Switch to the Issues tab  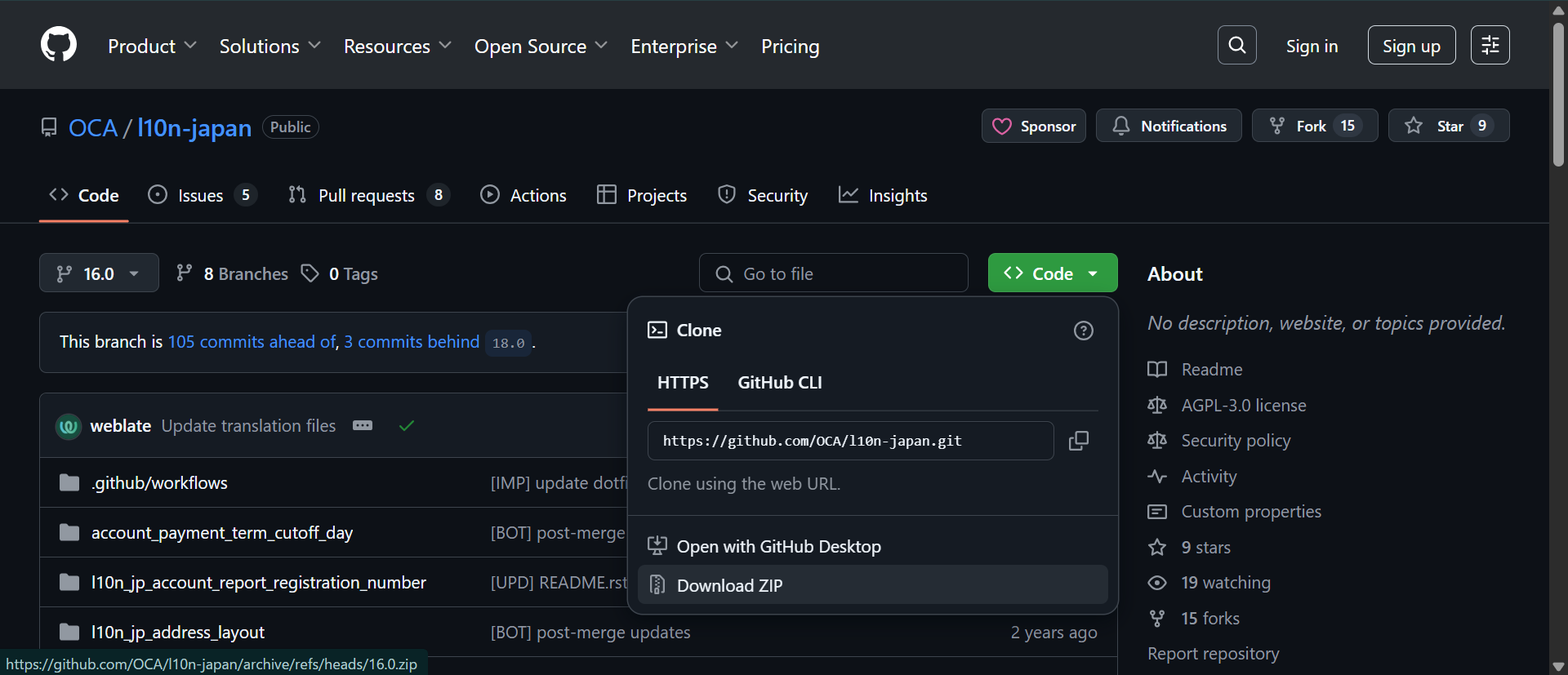202,196
